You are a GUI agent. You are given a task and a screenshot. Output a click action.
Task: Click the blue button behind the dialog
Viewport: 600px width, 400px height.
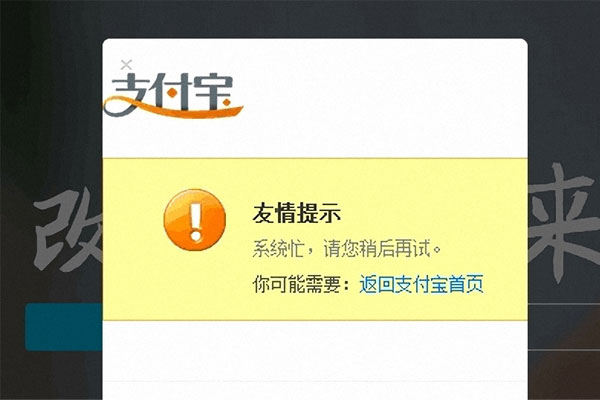(64, 327)
